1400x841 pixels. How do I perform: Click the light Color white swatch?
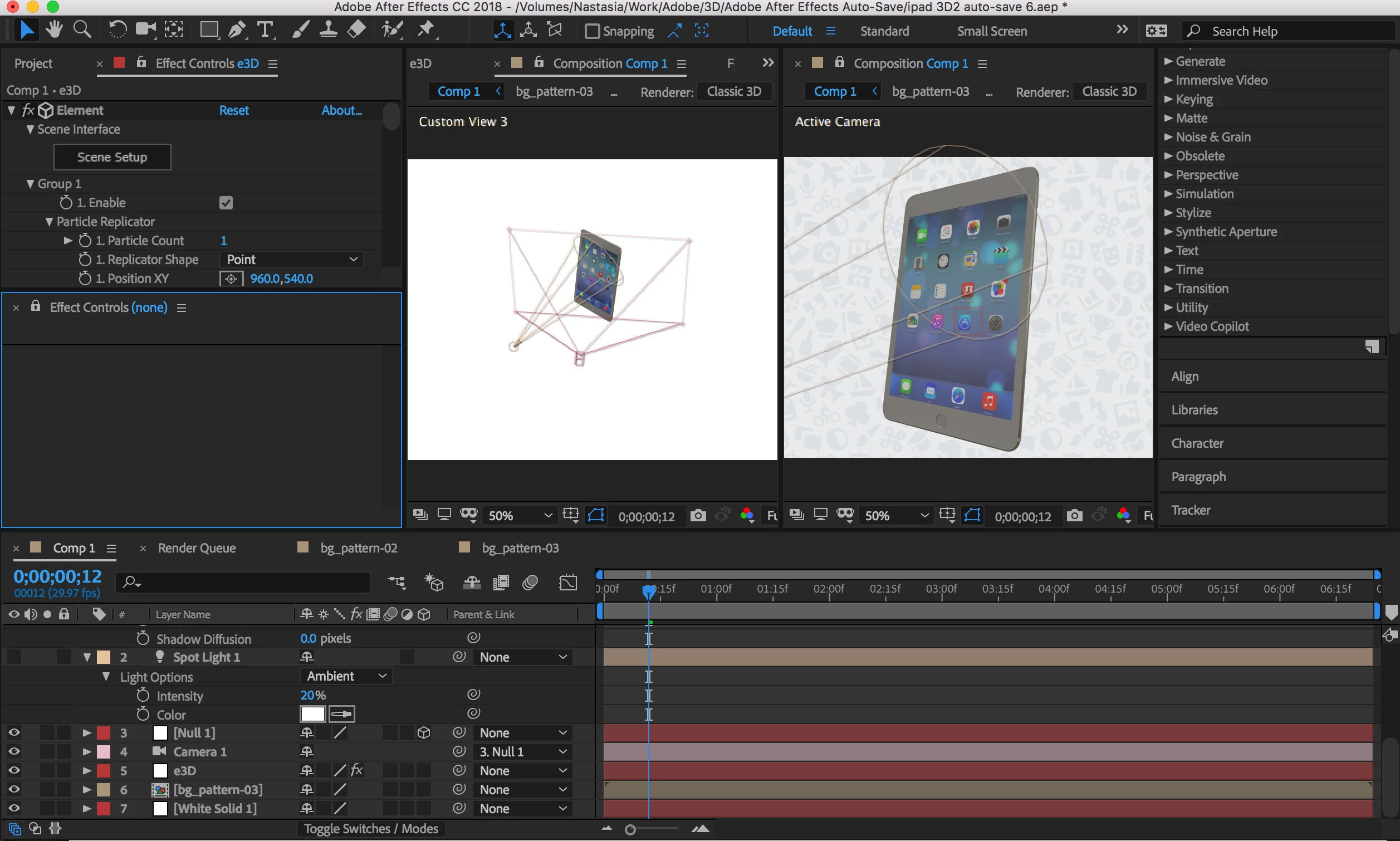313,714
